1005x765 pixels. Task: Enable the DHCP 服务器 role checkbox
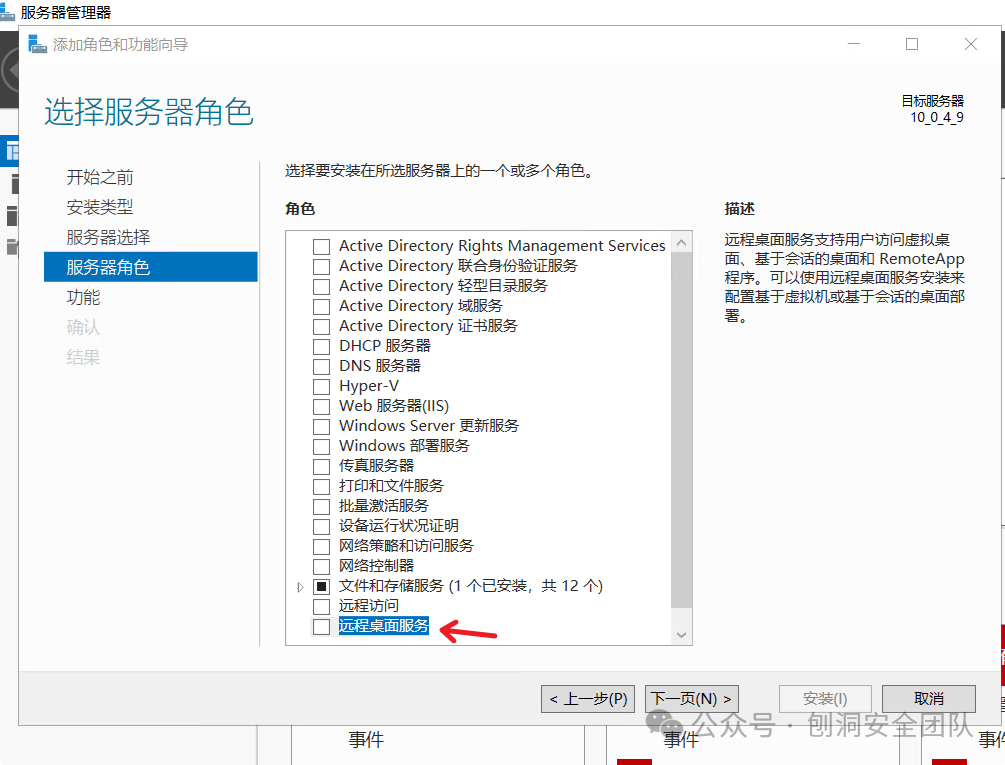321,347
